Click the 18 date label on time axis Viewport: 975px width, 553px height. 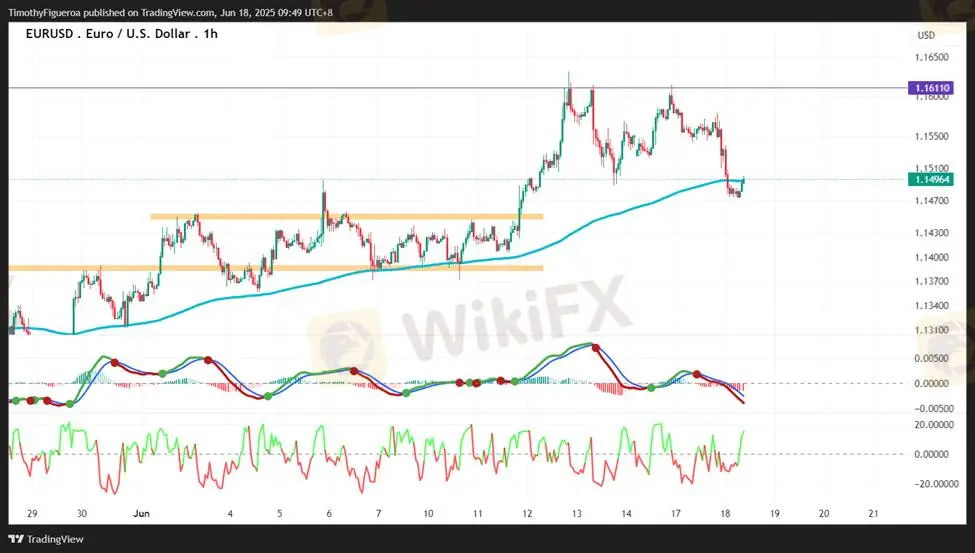tap(725, 514)
